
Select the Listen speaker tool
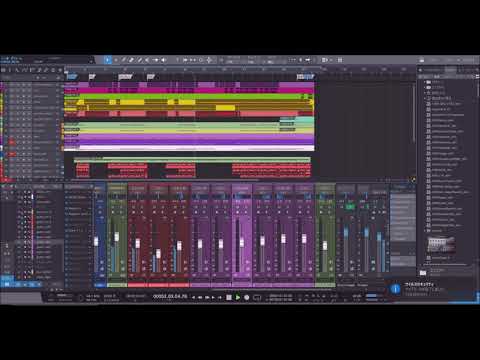pyautogui.click(x=163, y=60)
